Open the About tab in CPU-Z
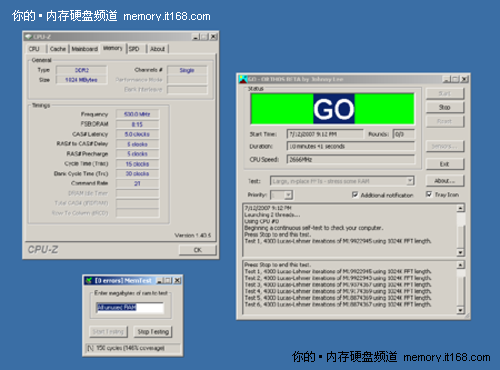This screenshot has width=500, height=370. [157, 49]
